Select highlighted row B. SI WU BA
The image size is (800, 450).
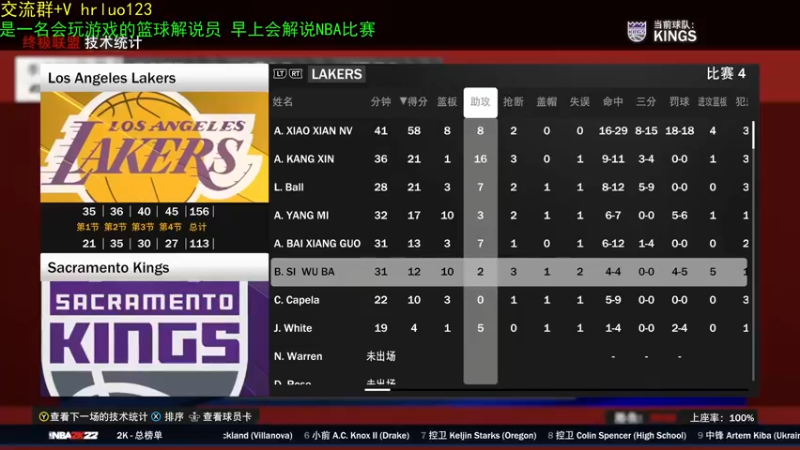[509, 272]
